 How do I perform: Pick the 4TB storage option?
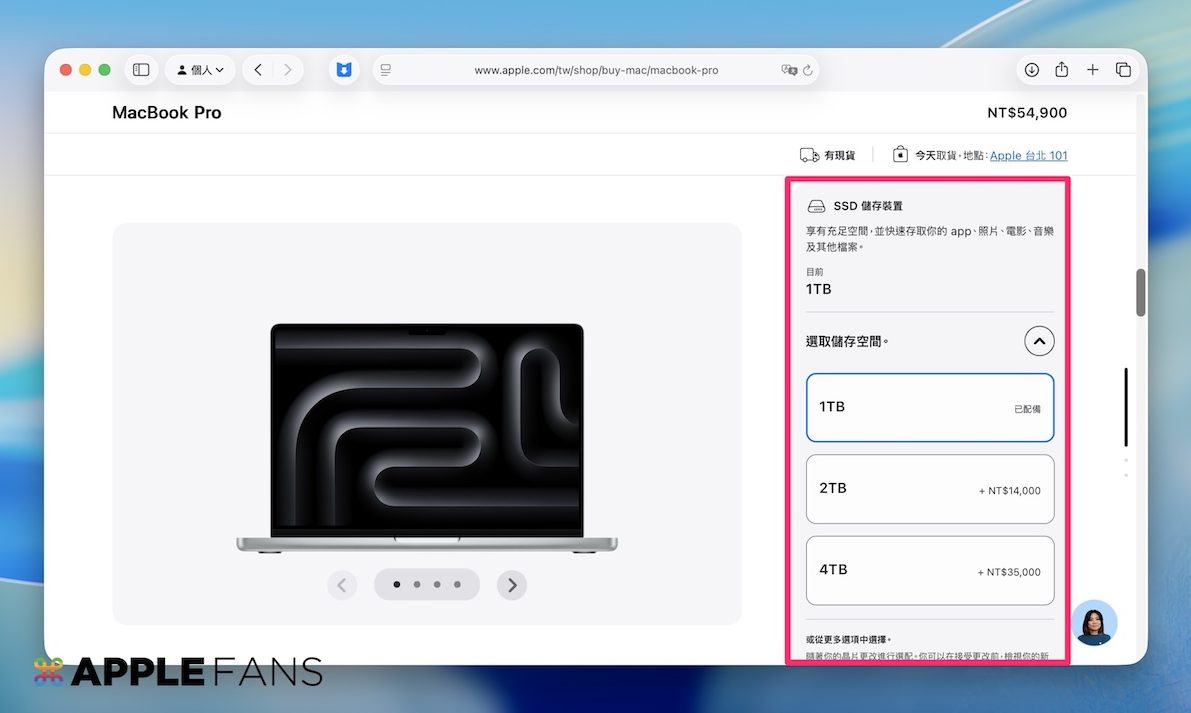tap(930, 571)
